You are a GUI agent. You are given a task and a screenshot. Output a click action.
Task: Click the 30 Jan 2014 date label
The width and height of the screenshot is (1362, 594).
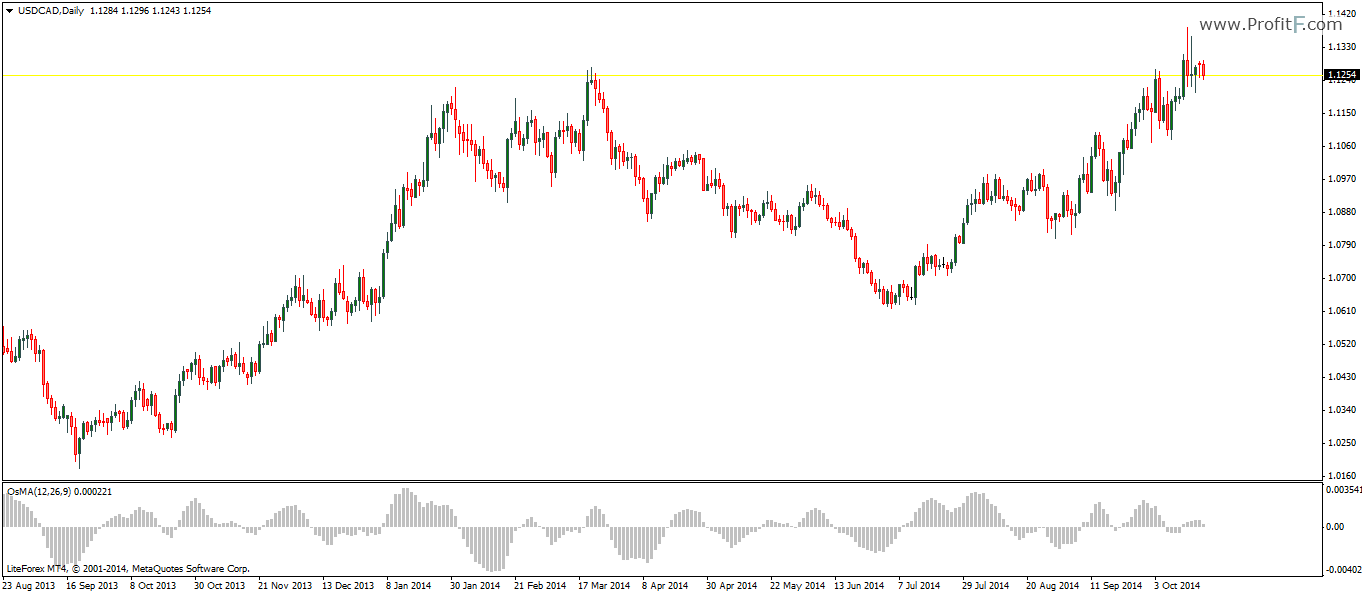click(473, 586)
